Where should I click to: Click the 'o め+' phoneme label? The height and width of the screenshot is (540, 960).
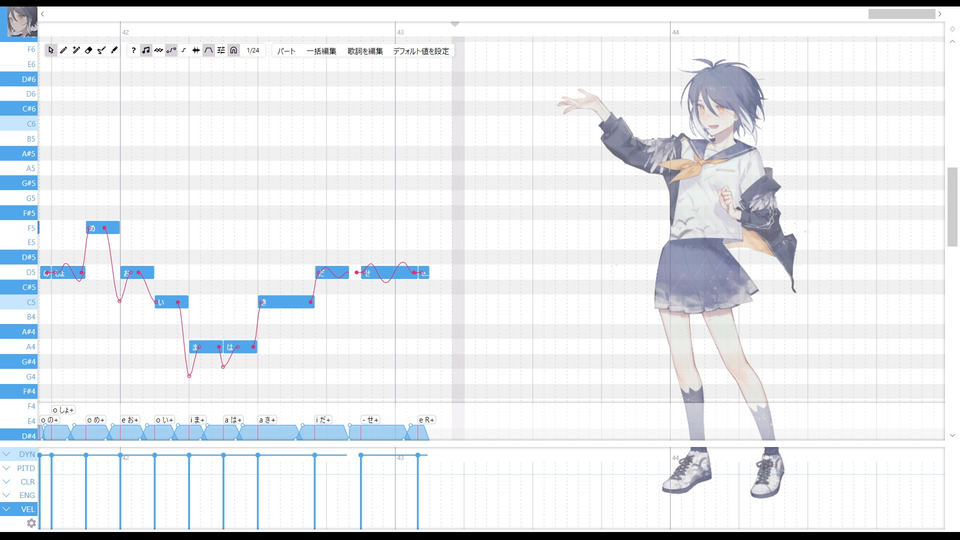tap(96, 420)
